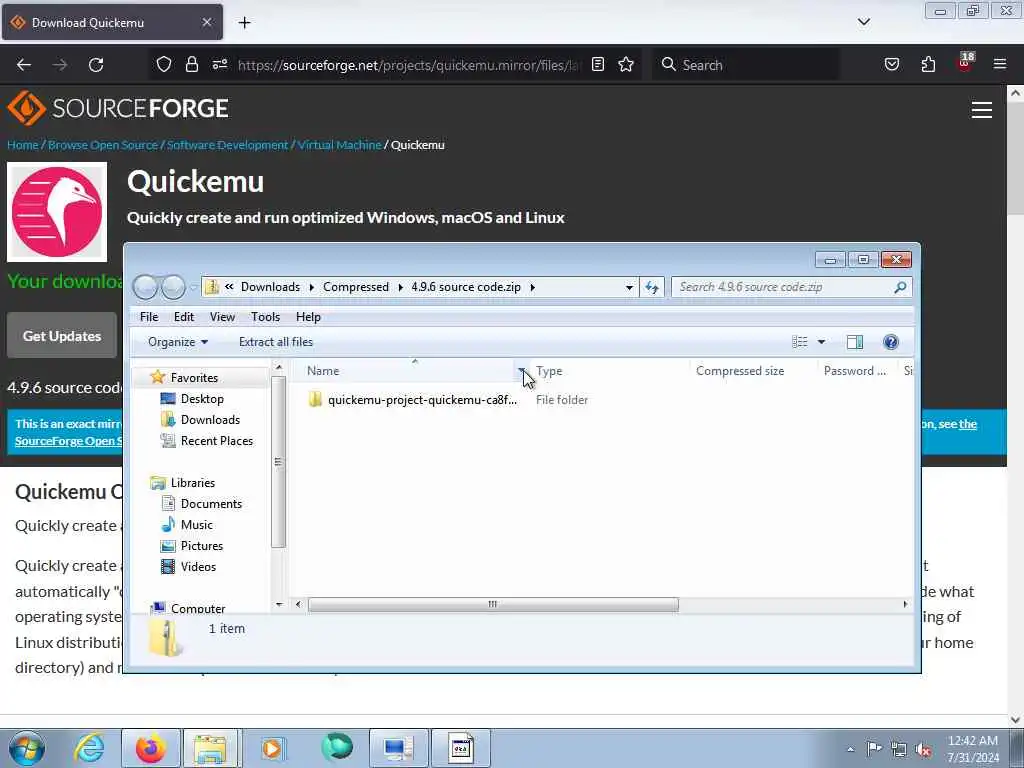Open the File menu
The width and height of the screenshot is (1024, 768).
[x=149, y=317]
